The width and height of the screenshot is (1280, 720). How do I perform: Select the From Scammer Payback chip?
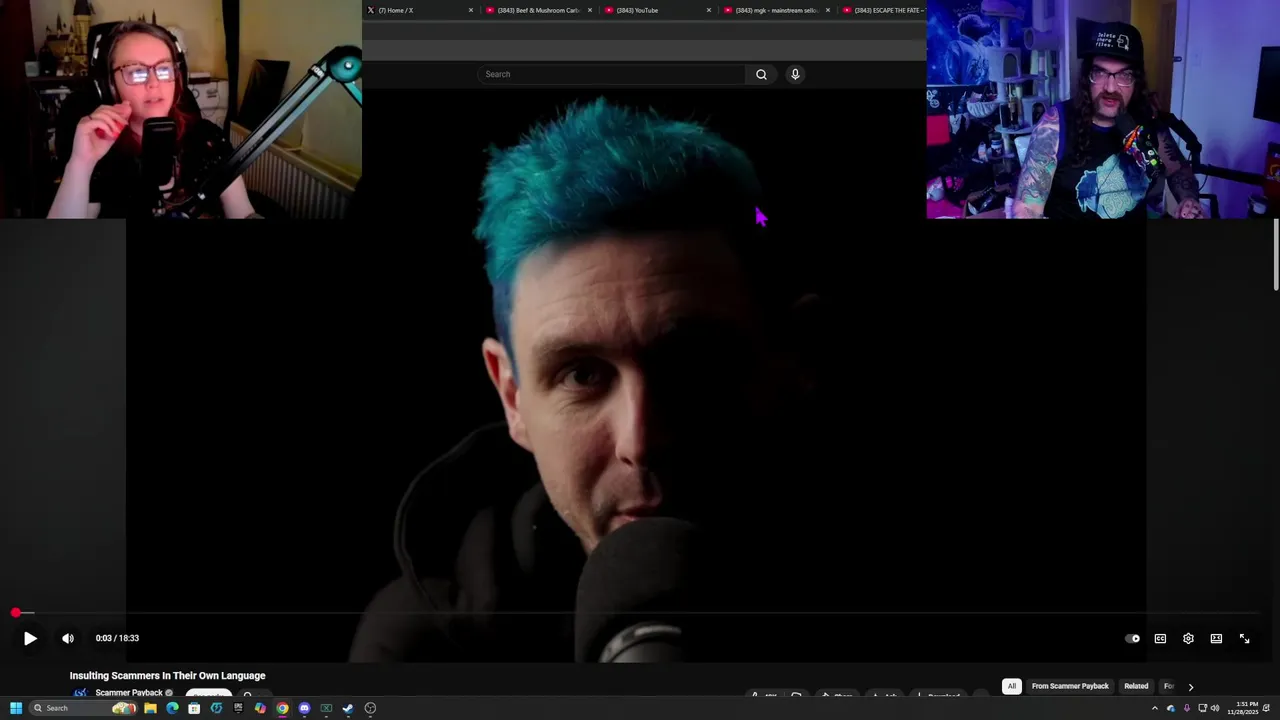pyautogui.click(x=1070, y=686)
